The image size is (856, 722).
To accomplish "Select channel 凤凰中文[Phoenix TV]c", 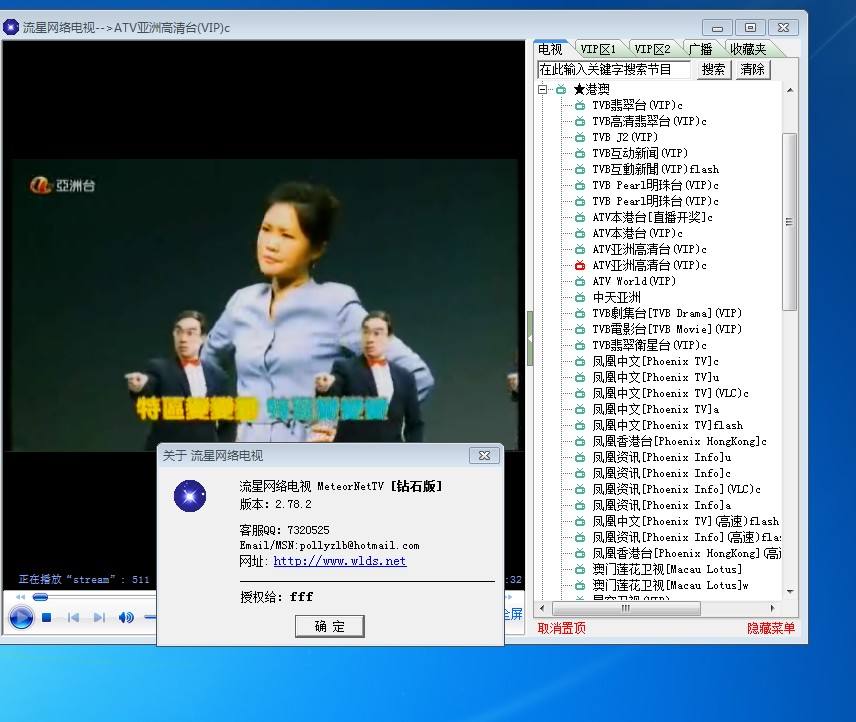I will [x=655, y=361].
